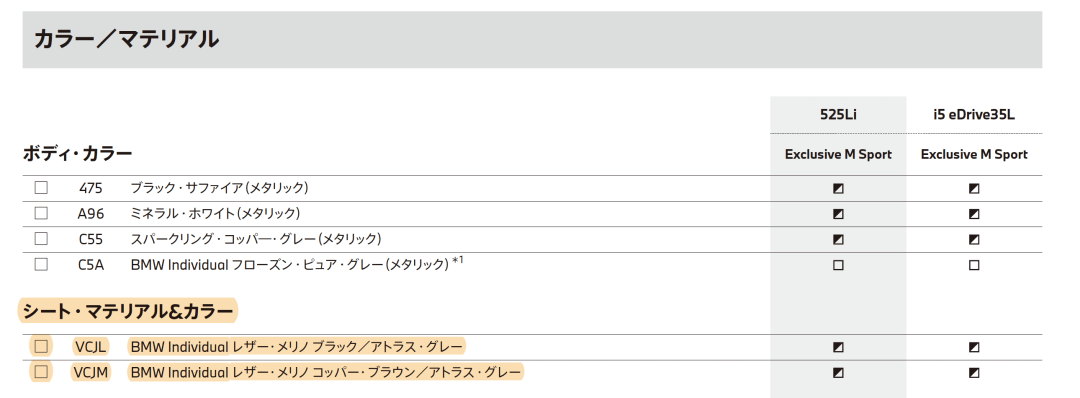Viewport: 1080px width, 398px height.
Task: Click the 525Li availability icon for A96
Action: pyautogui.click(x=838, y=213)
